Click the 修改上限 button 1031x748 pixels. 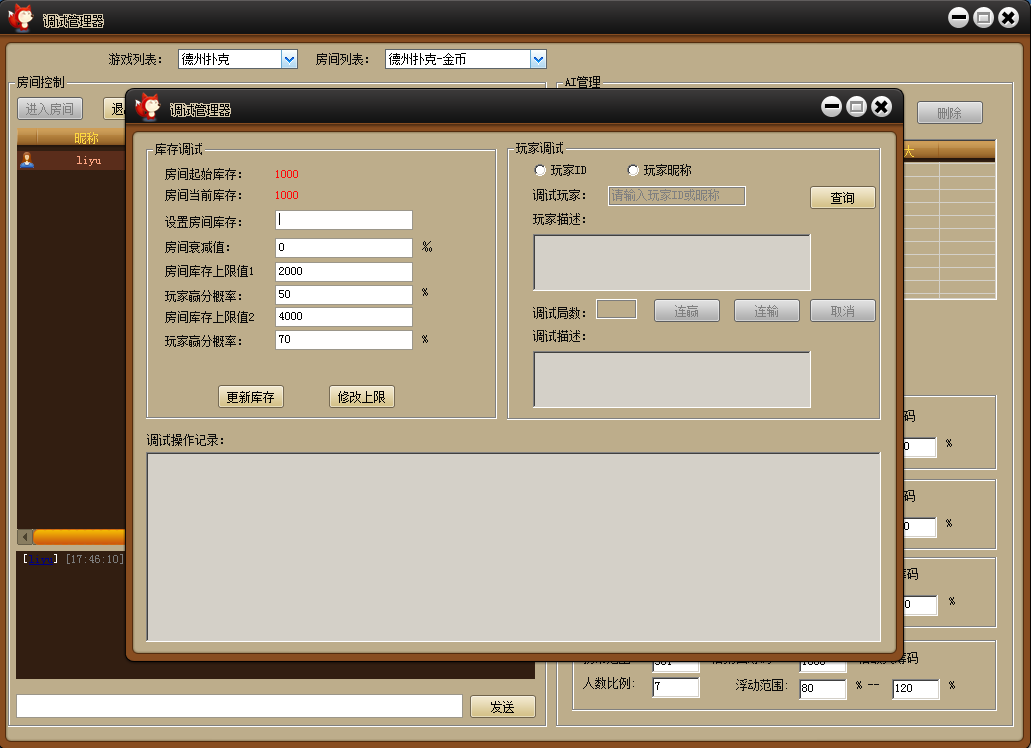[x=362, y=397]
